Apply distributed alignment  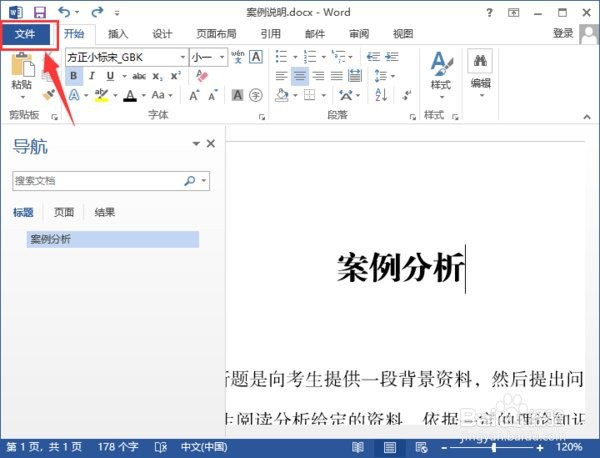click(x=355, y=76)
